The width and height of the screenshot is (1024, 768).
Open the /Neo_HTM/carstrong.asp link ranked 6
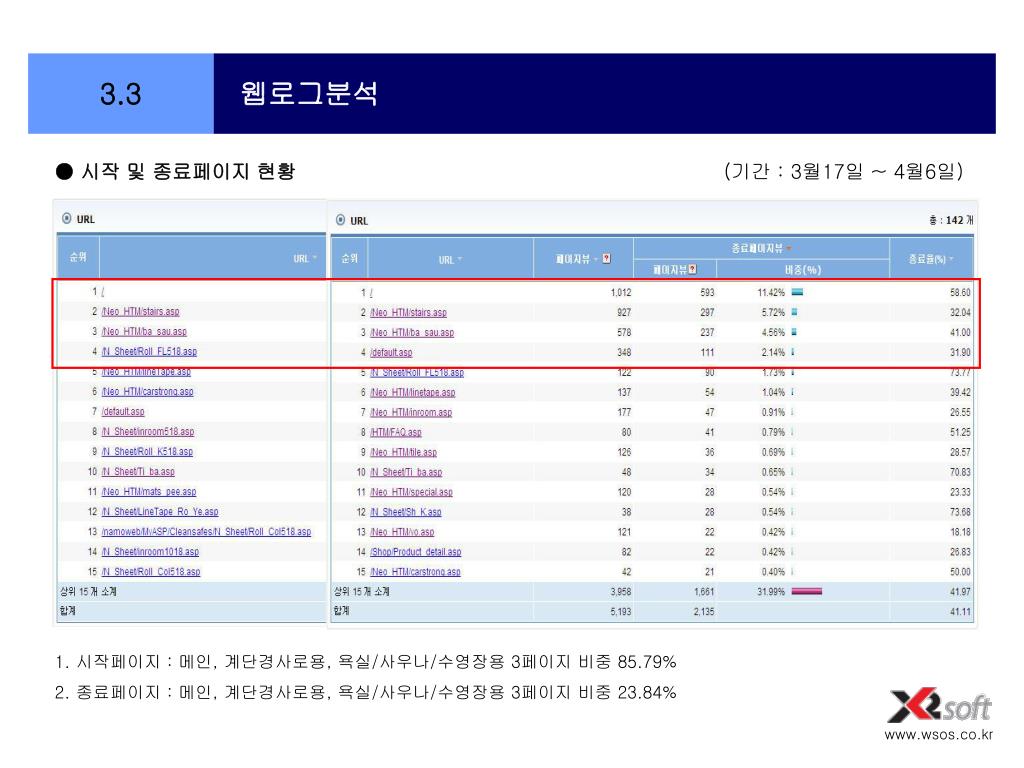point(148,392)
